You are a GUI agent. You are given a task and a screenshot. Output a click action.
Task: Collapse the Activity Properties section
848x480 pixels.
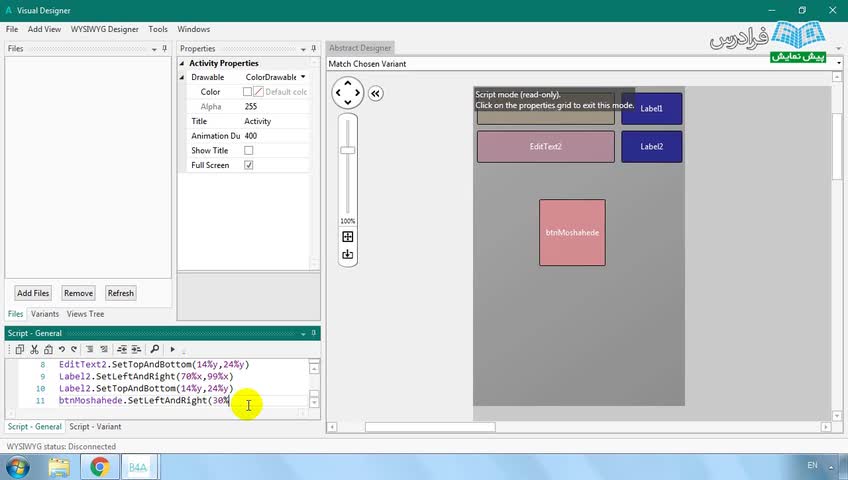182,63
